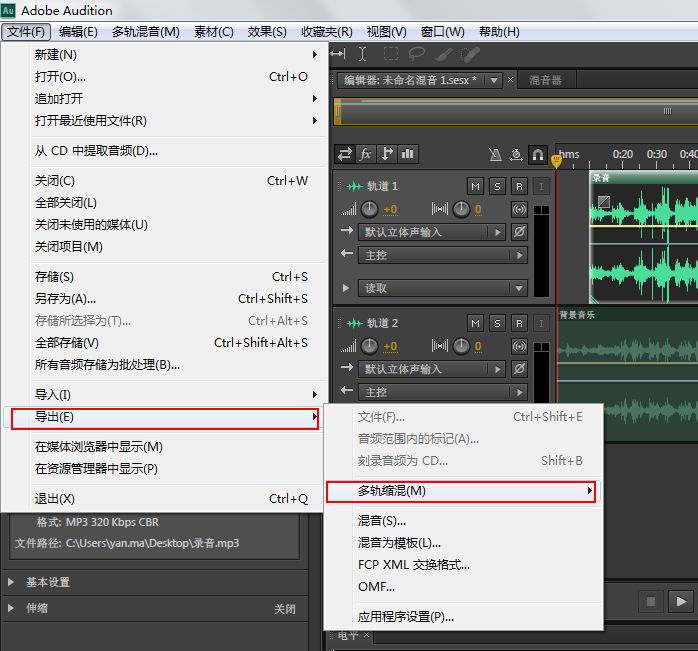Open the Edit menu in menu bar
This screenshot has width=698, height=651.
click(78, 32)
